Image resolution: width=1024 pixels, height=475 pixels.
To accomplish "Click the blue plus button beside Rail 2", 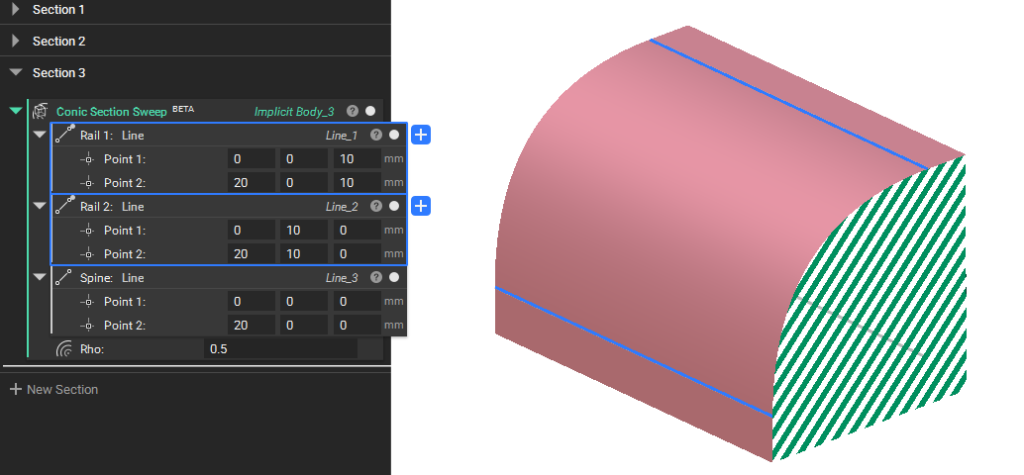I will (x=421, y=206).
